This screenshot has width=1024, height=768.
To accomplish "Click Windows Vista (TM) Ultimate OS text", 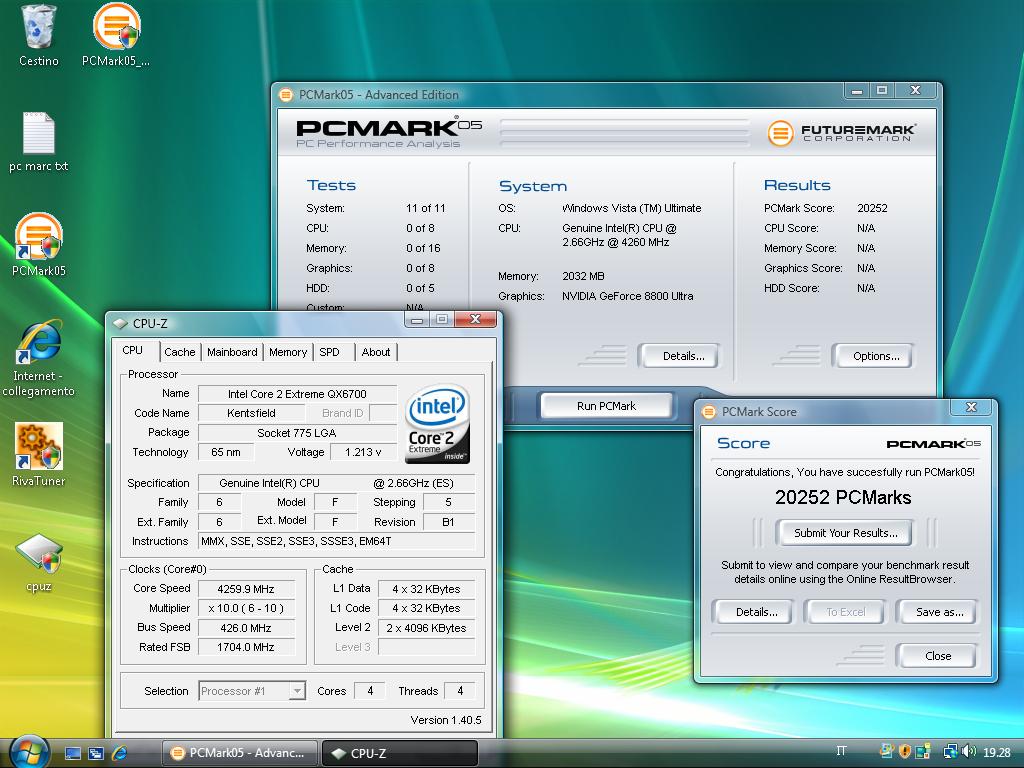I will pos(632,208).
